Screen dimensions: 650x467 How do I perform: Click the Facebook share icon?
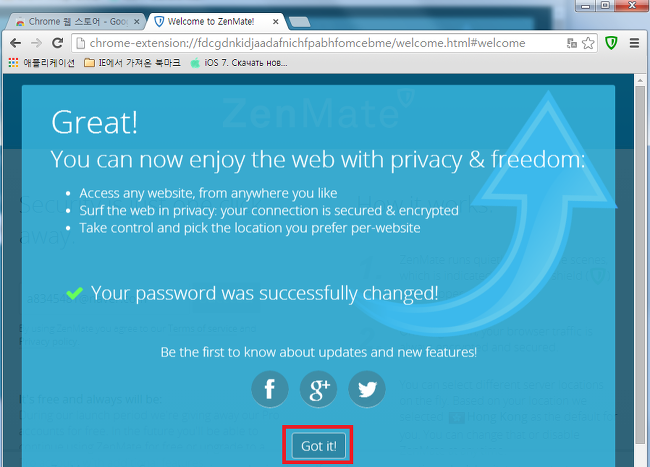[270, 389]
